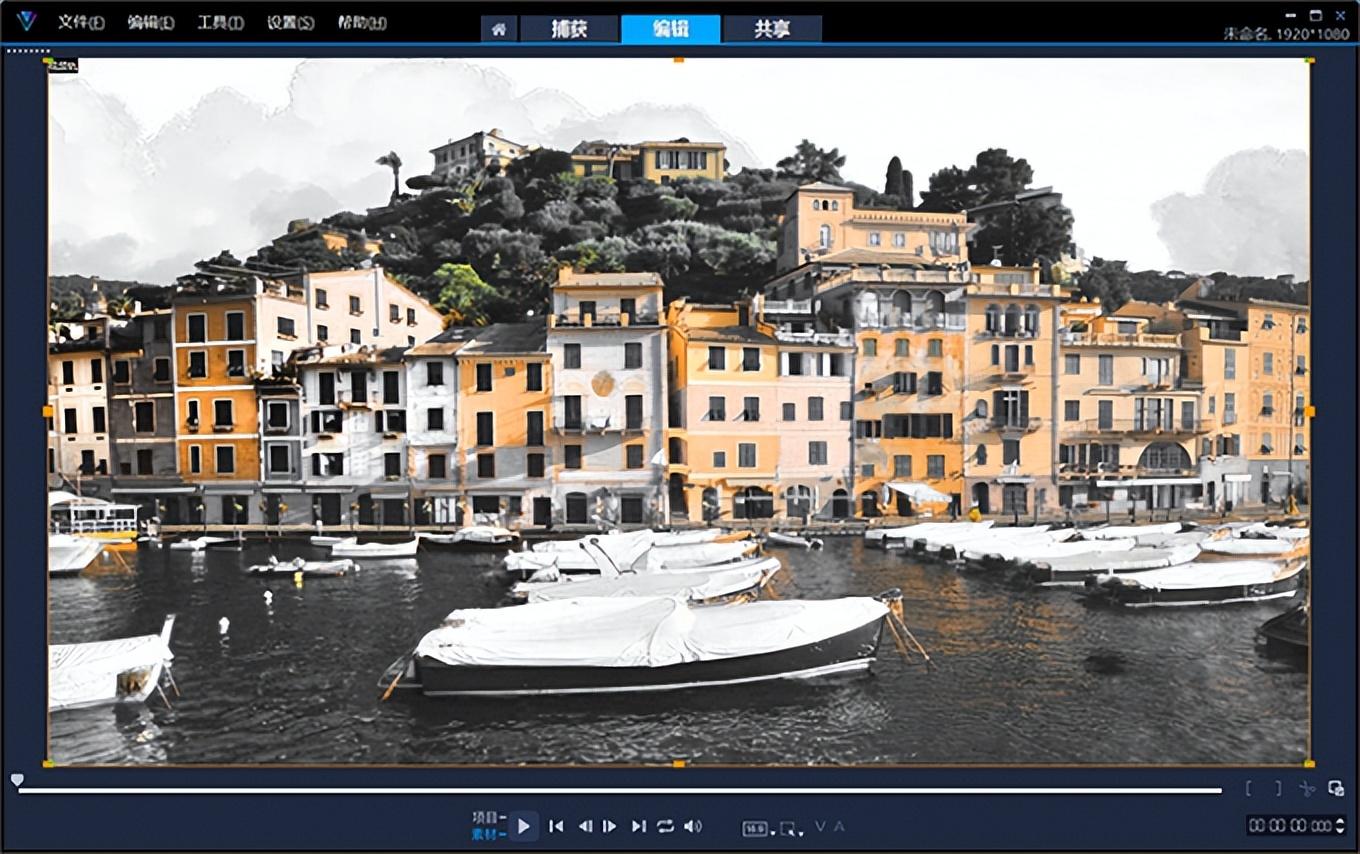Image resolution: width=1360 pixels, height=854 pixels.
Task: Go to the 捕获 (Capture) tab
Action: pos(569,29)
